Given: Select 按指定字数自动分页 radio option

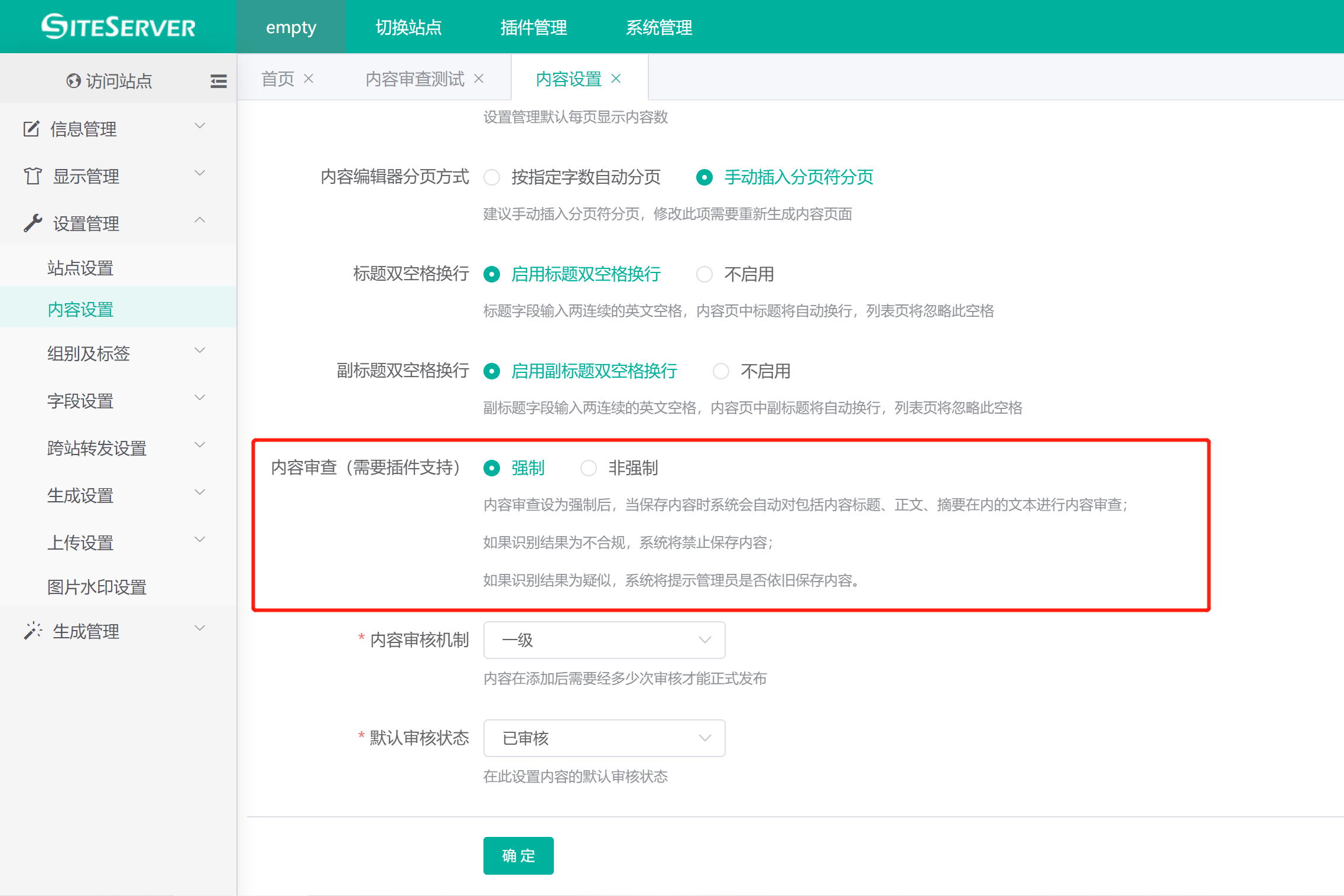Looking at the screenshot, I should point(492,177).
